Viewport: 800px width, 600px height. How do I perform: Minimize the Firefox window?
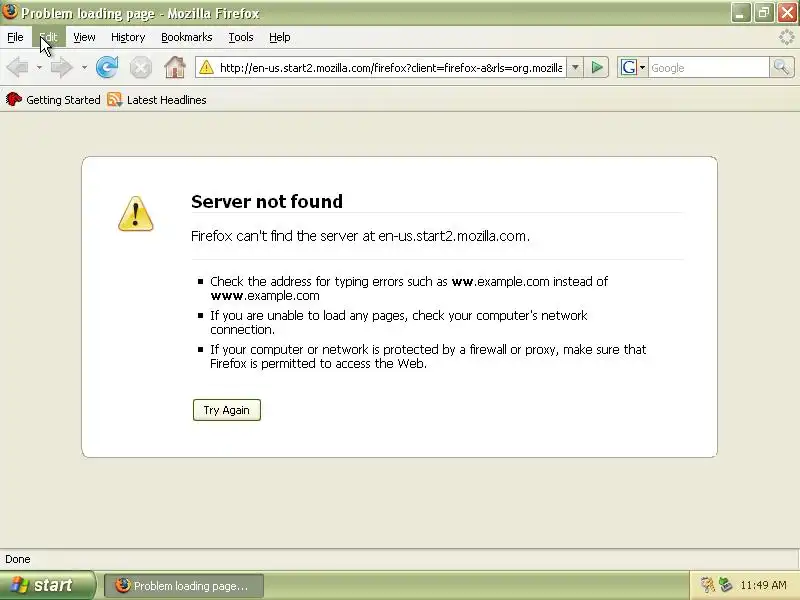coord(741,13)
